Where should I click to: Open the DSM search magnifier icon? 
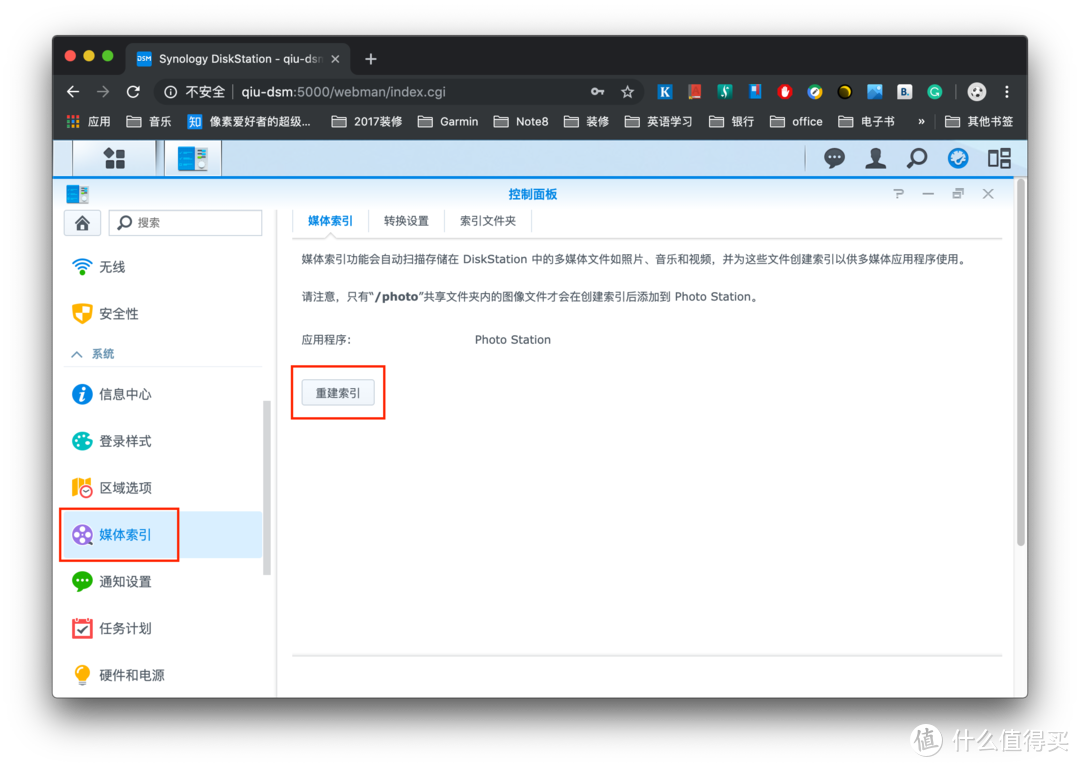coord(916,158)
